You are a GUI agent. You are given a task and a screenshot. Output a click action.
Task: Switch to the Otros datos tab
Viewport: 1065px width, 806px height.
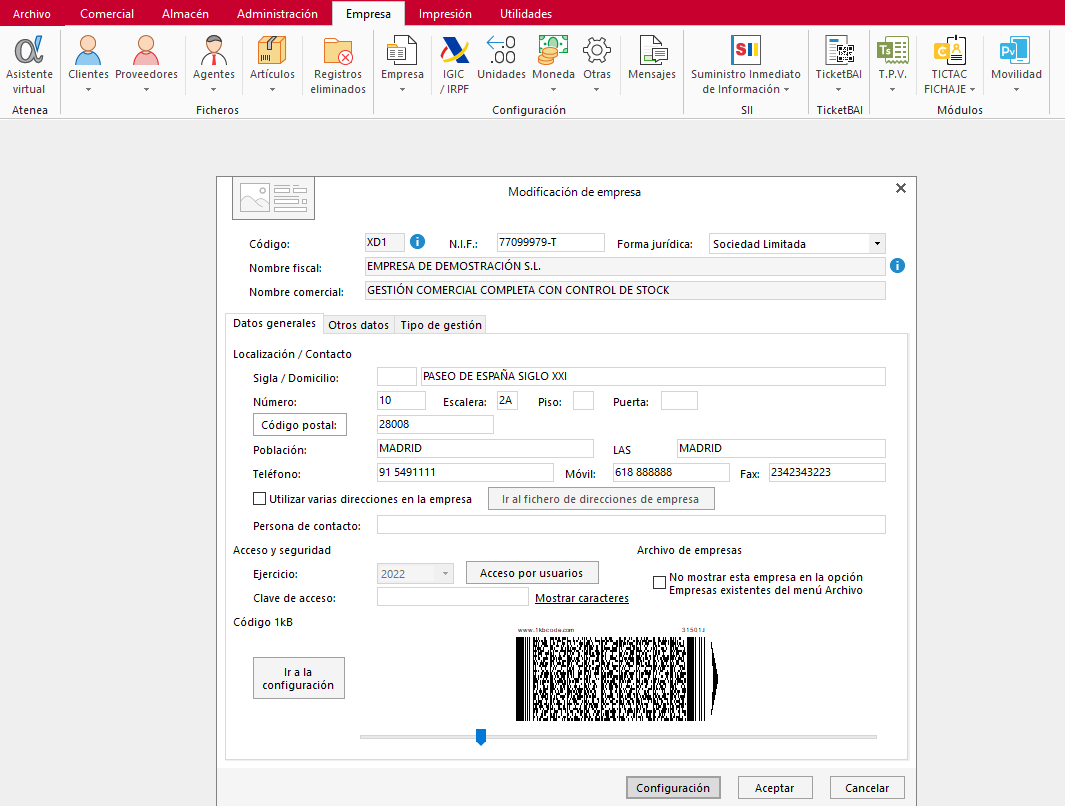[358, 325]
